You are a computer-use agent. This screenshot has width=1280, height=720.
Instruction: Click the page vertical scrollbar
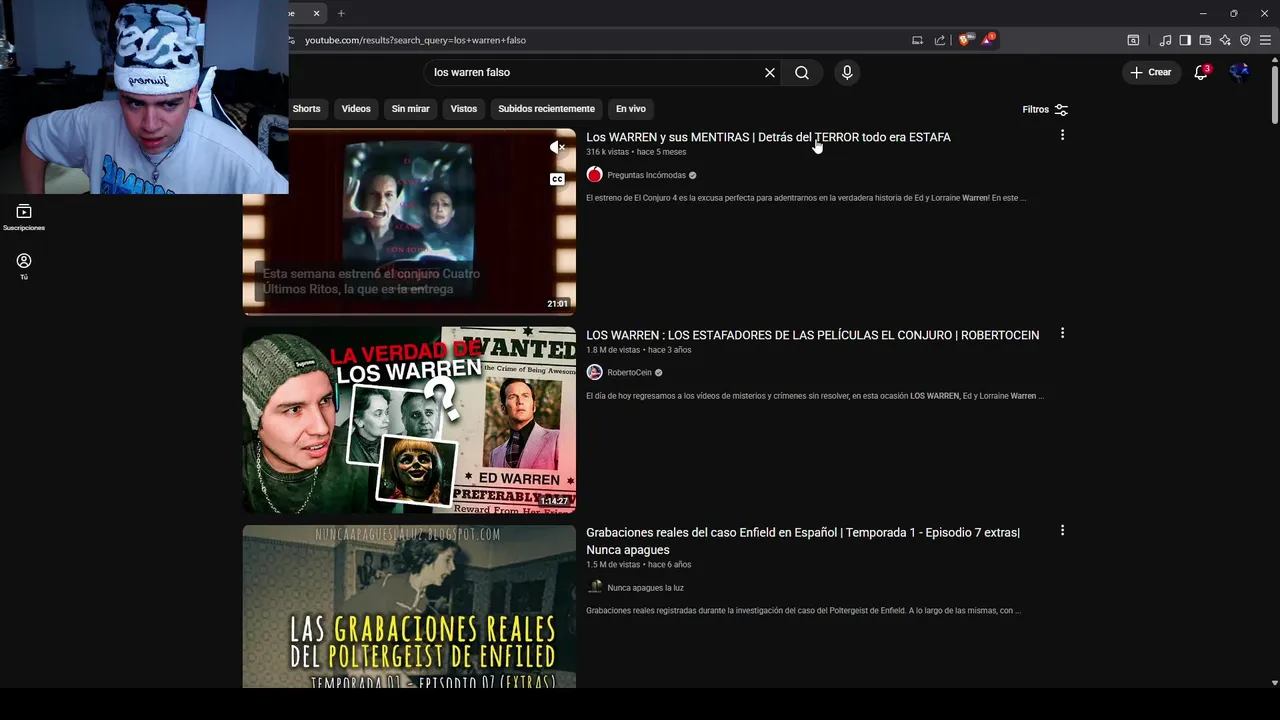(x=1274, y=95)
